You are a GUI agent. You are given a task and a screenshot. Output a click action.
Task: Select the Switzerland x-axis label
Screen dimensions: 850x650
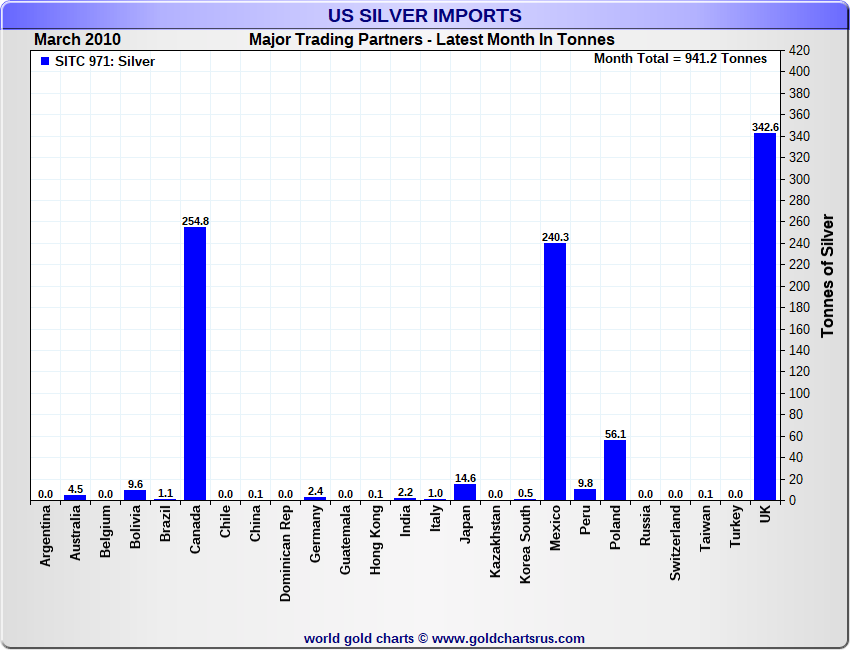tap(676, 549)
